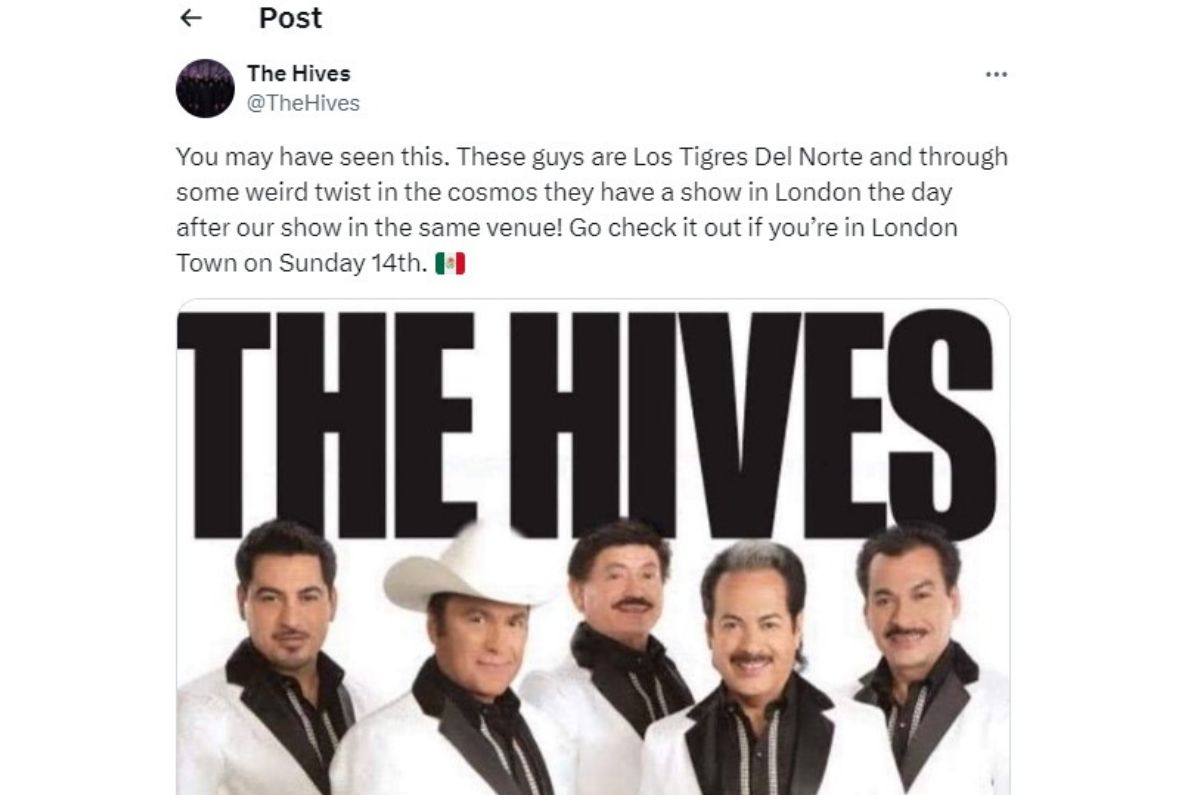
Task: Go back using the left arrow
Action: click(191, 18)
